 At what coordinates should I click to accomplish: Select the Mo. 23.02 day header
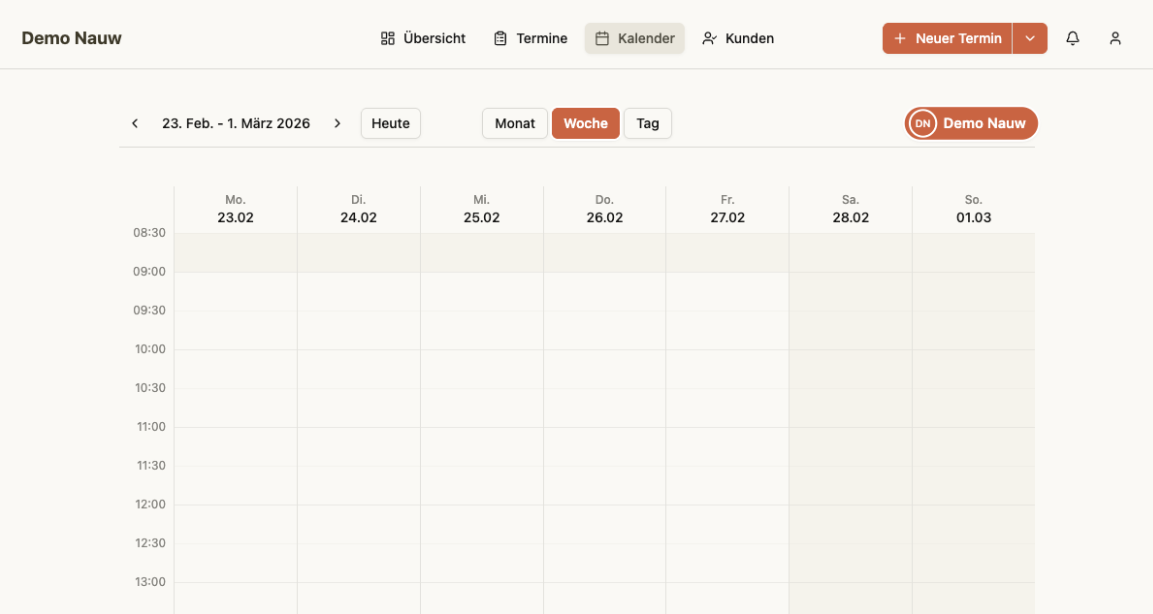pyautogui.click(x=235, y=209)
